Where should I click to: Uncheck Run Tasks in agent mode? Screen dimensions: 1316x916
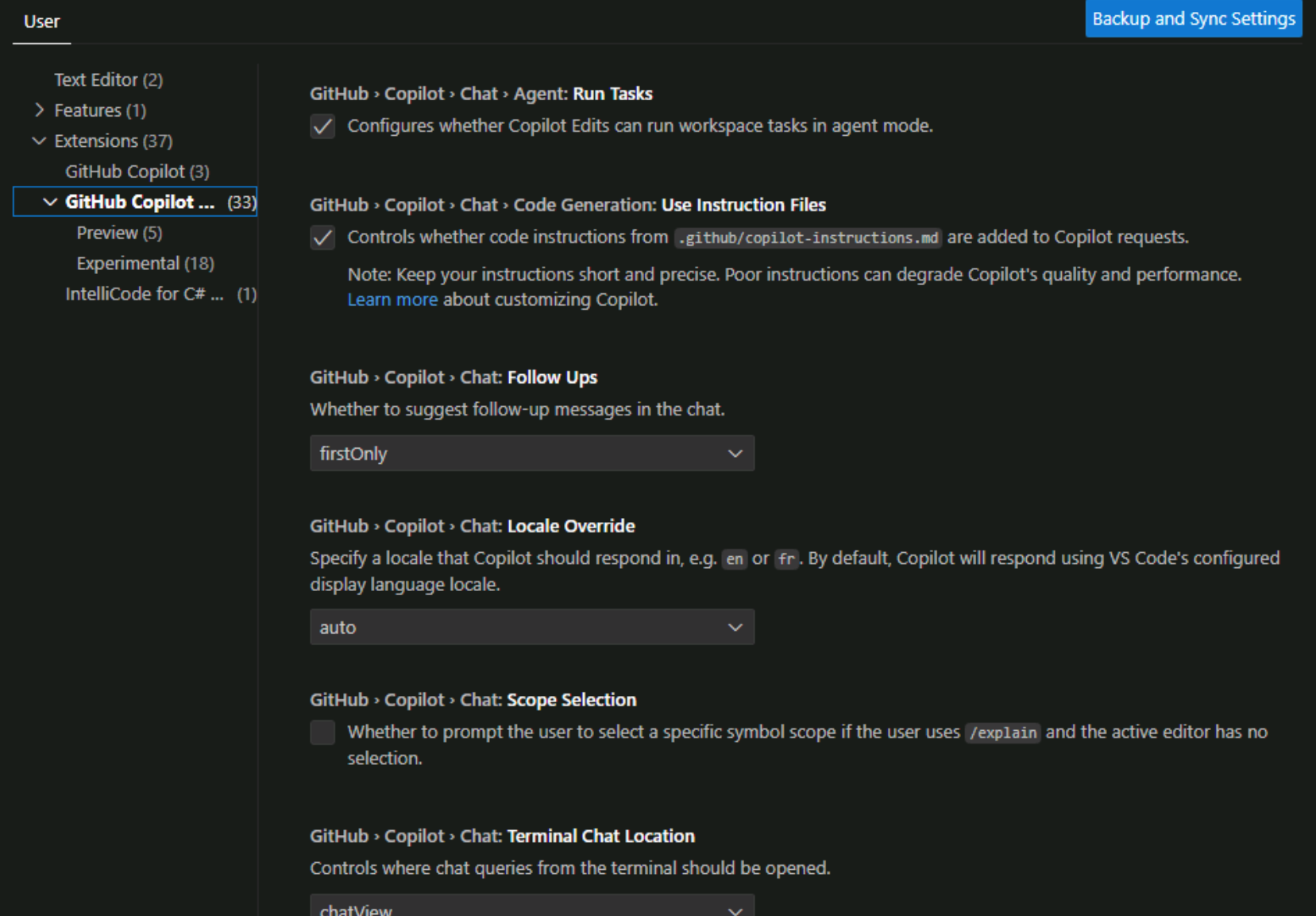(322, 126)
